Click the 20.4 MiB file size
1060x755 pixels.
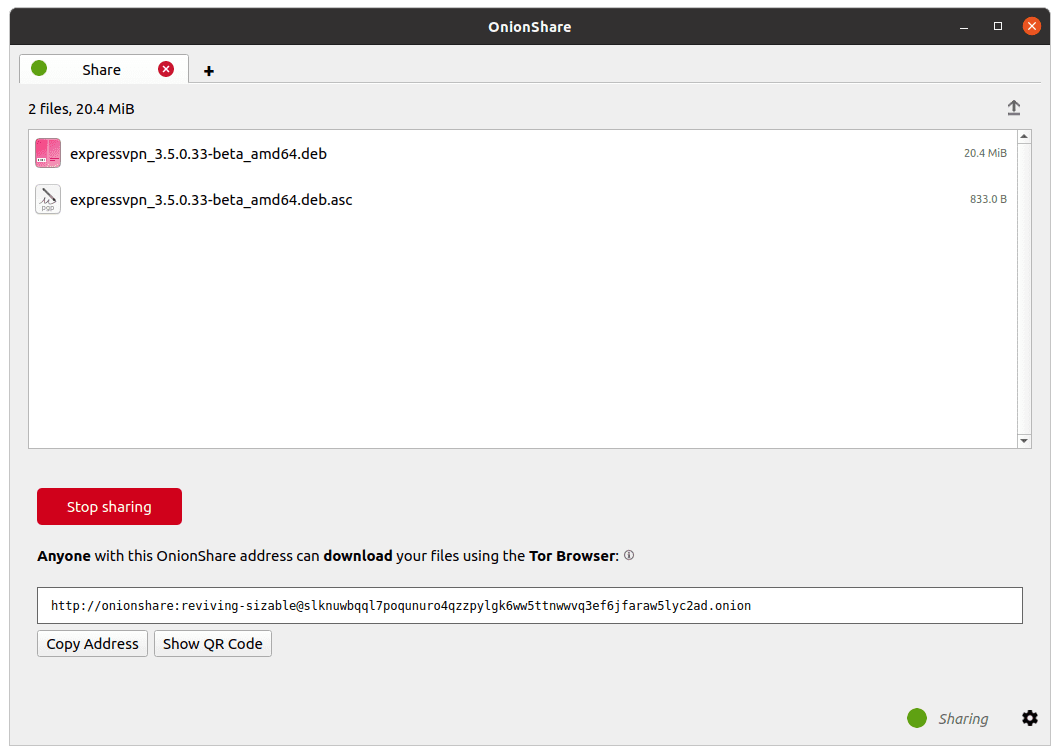(985, 153)
